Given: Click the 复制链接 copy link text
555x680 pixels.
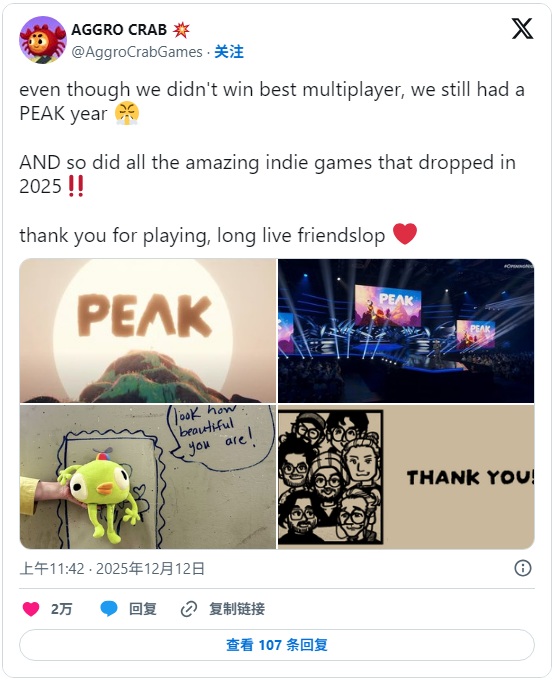Looking at the screenshot, I should (237, 609).
